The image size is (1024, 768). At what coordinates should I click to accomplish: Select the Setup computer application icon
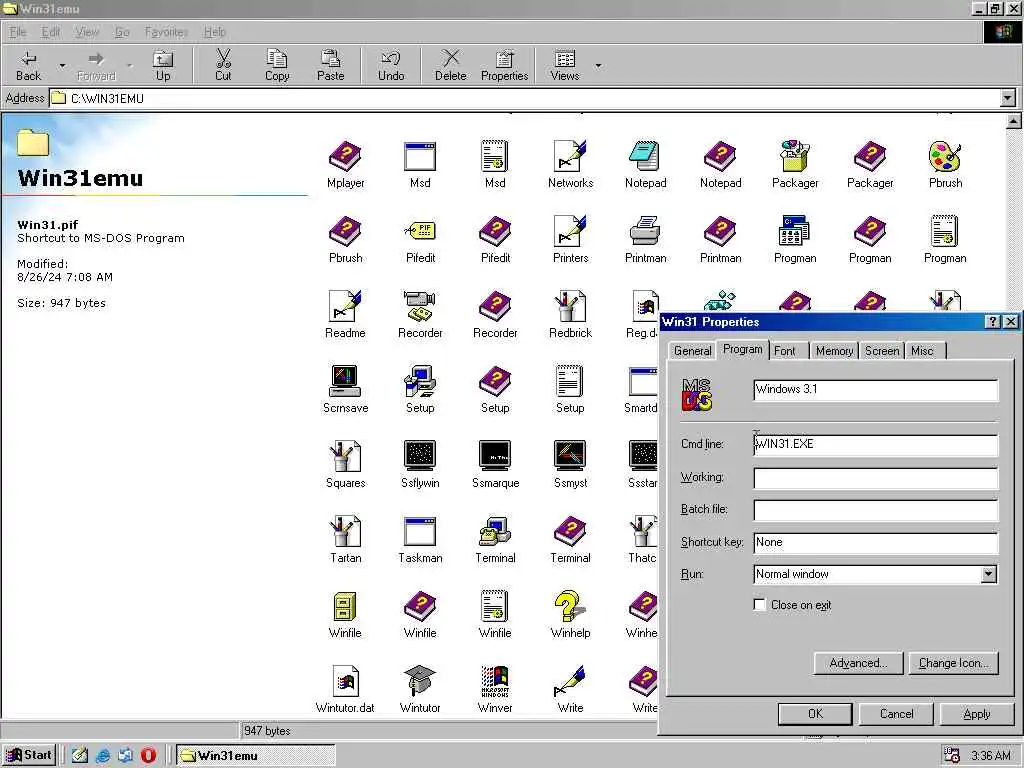pyautogui.click(x=420, y=381)
